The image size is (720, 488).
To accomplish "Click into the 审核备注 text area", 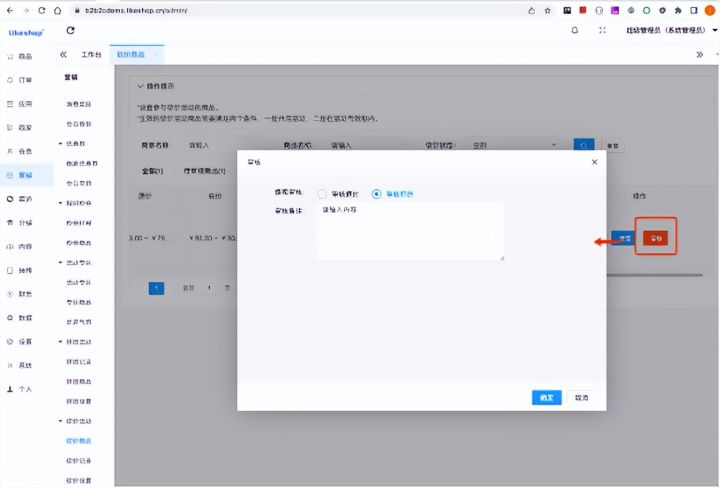I will [410, 231].
